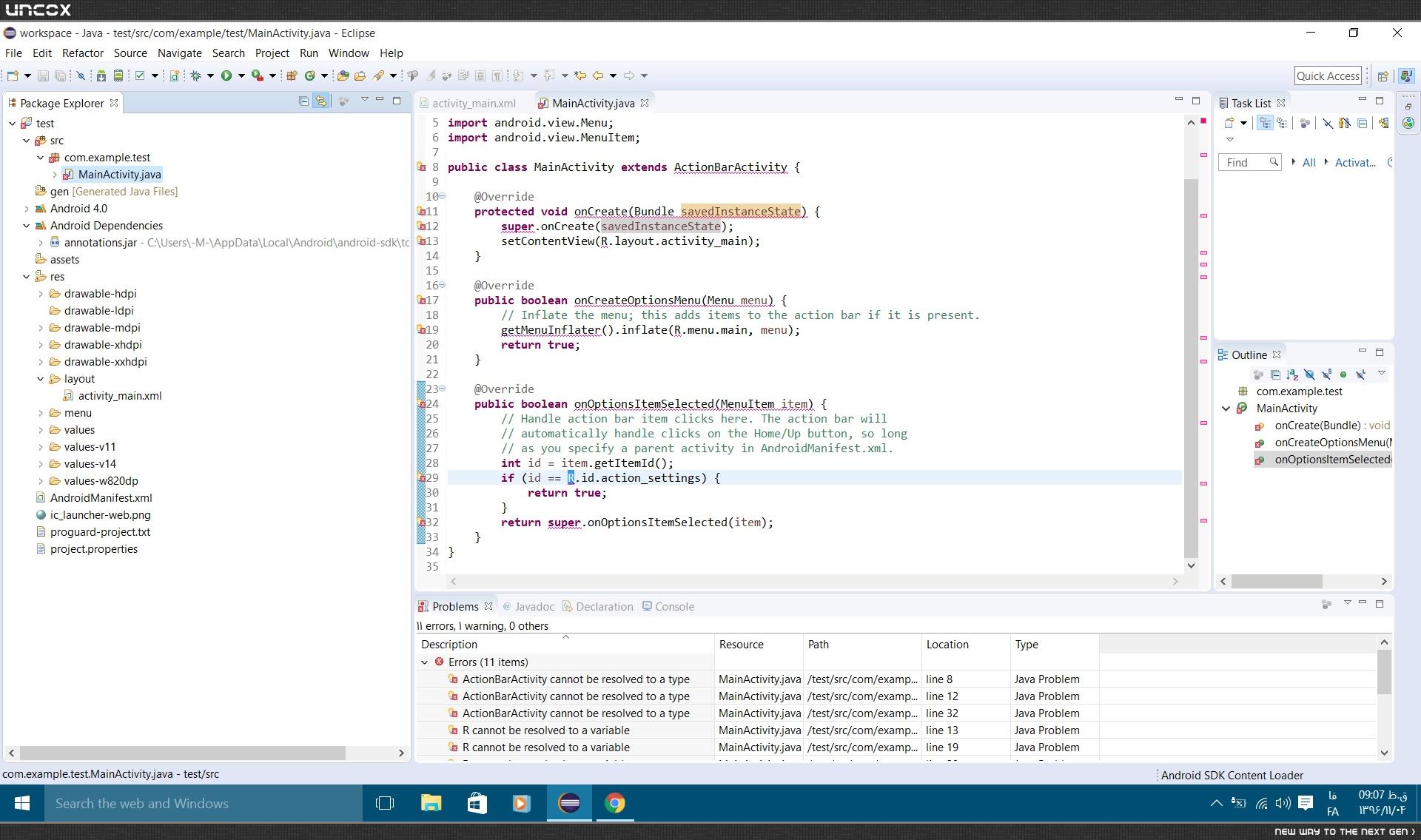Toggle Hide Completed Tasks in Task List
The width and height of the screenshot is (1421, 840).
click(x=1328, y=123)
